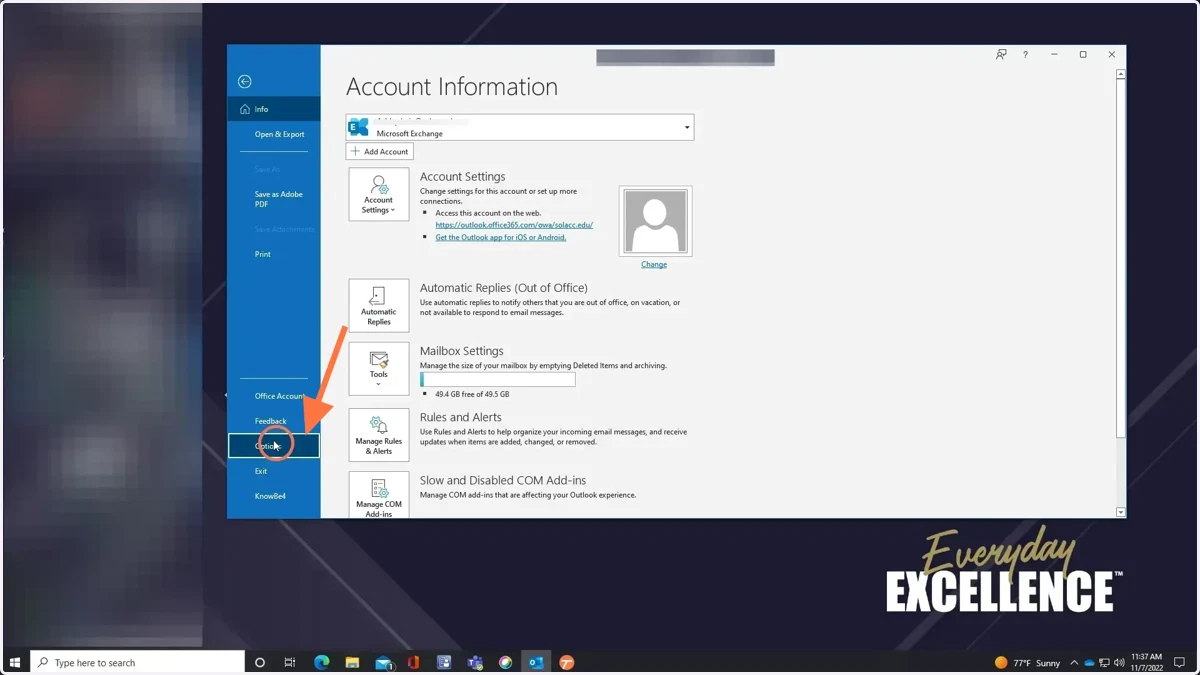The height and width of the screenshot is (675, 1200).
Task: Open the Office app on taskbar
Action: pos(413,662)
